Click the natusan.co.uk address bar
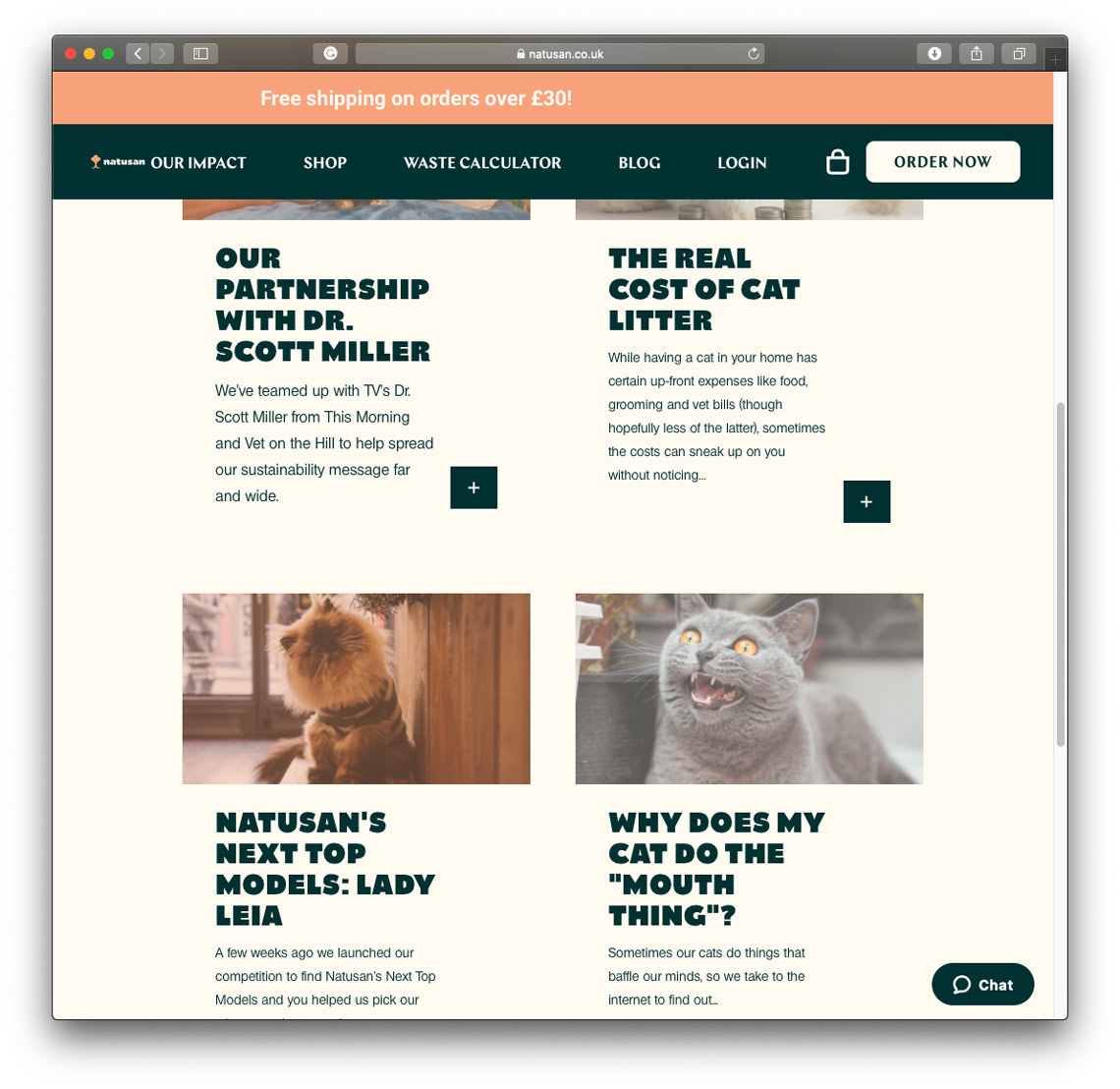Viewport: 1120px width, 1089px height. [560, 54]
